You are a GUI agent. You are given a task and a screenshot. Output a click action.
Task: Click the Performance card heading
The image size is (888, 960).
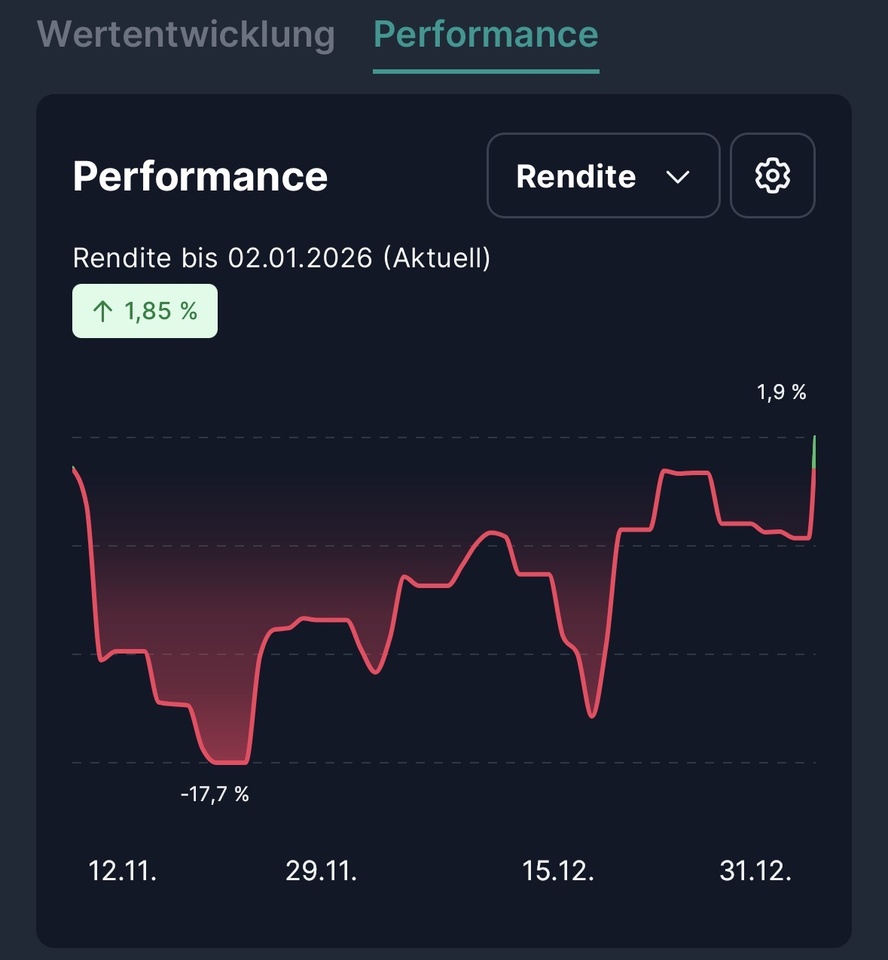coord(200,176)
